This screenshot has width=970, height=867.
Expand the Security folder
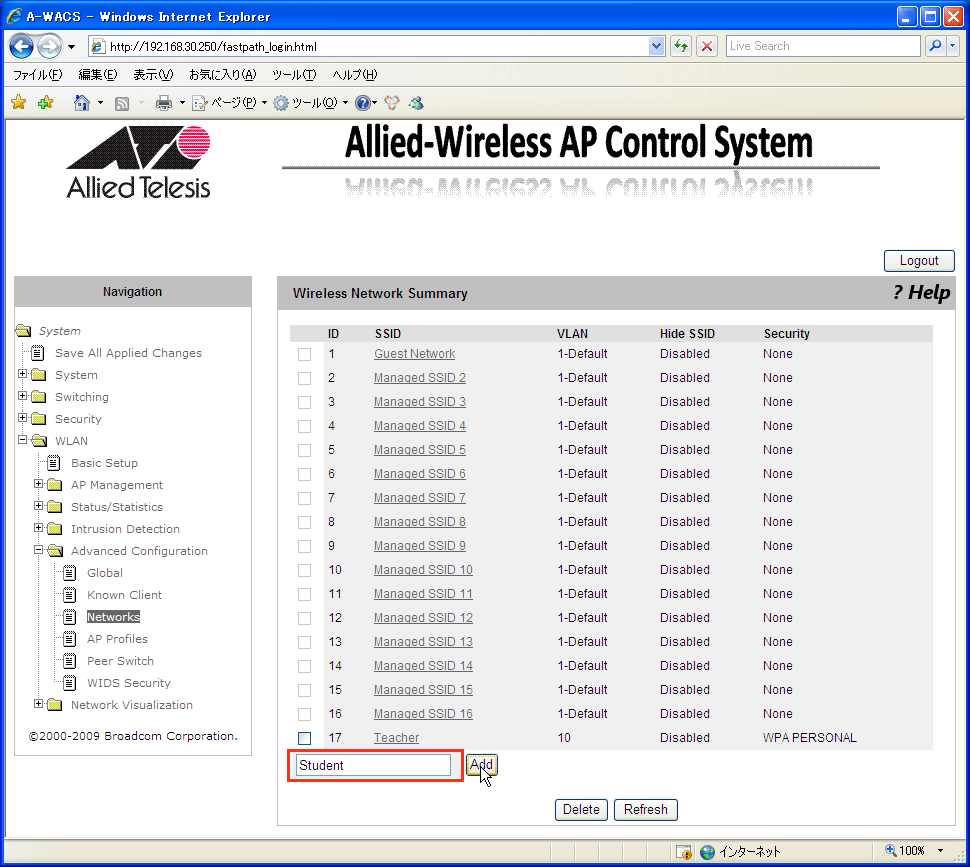click(x=22, y=417)
